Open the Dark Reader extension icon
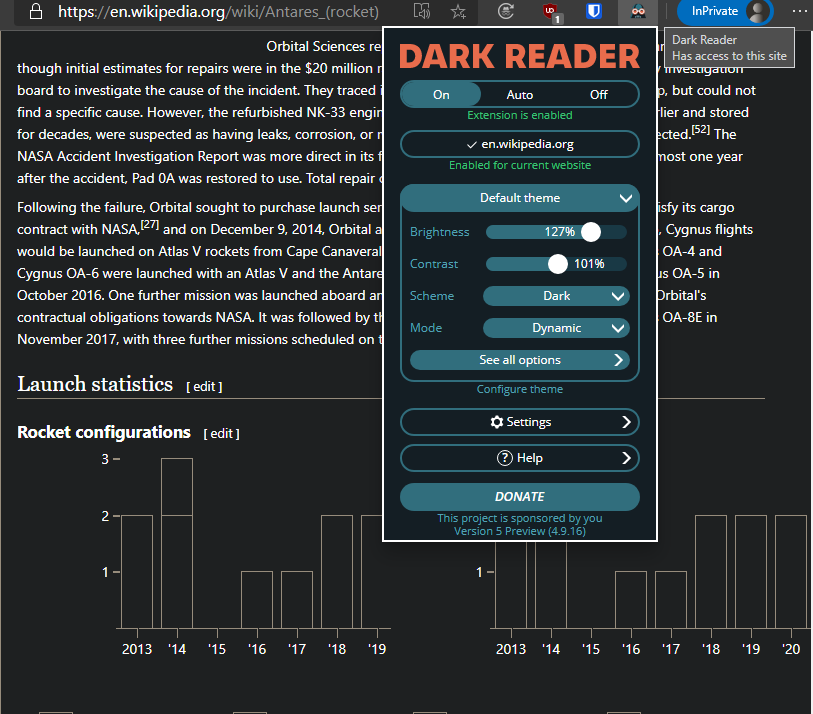Viewport: 813px width, 714px height. click(x=638, y=12)
